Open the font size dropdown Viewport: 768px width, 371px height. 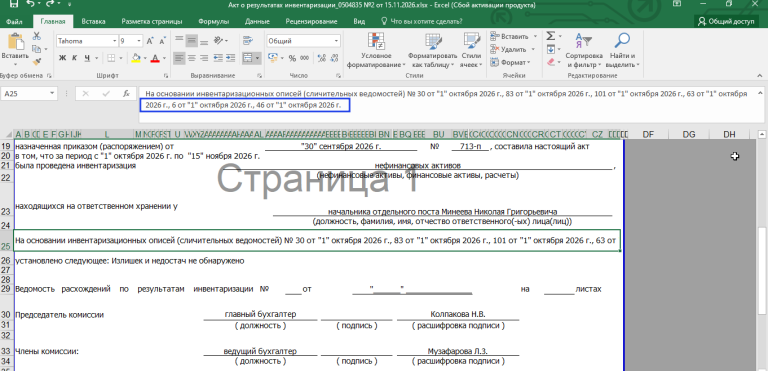point(140,41)
